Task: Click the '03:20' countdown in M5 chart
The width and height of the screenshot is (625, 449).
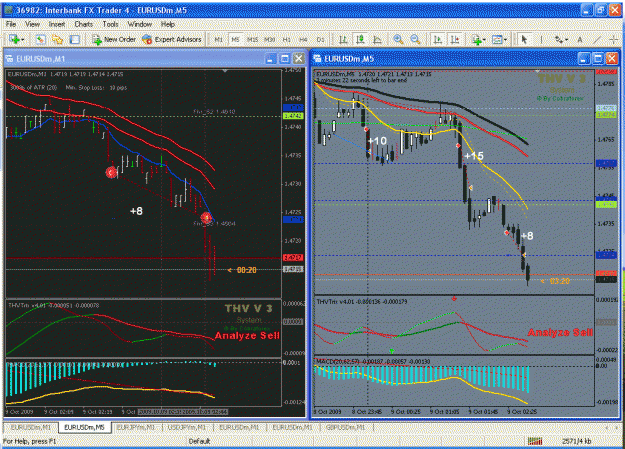Action: tap(560, 281)
